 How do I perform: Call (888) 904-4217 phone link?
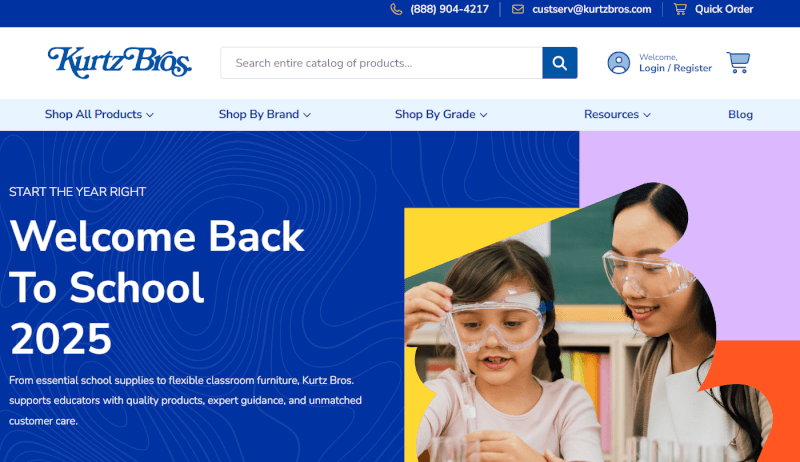click(x=449, y=9)
